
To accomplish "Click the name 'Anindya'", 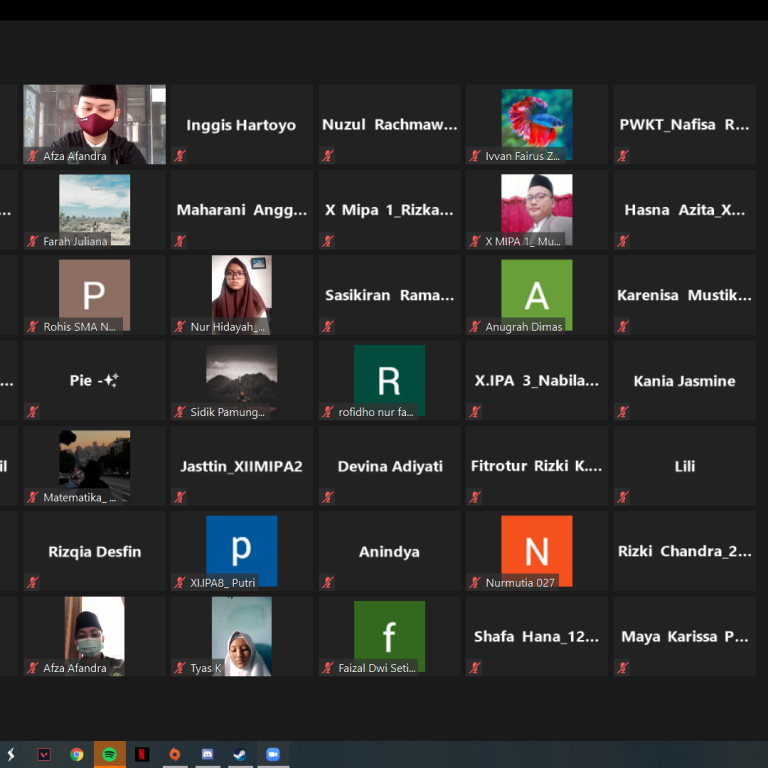I will click(389, 552).
